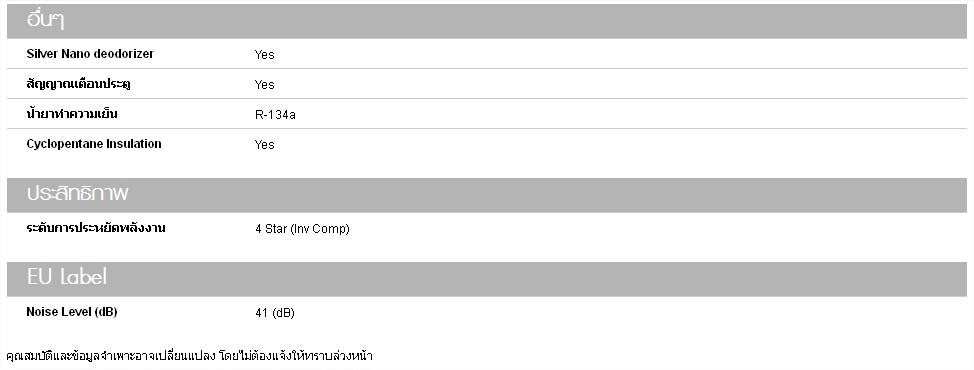Viewport: 974px width, 370px height.
Task: Click the Yes value for Silver Nano deodorizer
Action: click(x=265, y=55)
